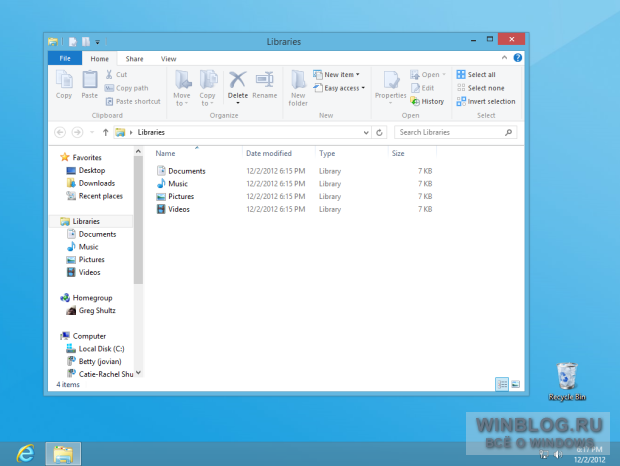This screenshot has height=466, width=620.
Task: Click the History button
Action: click(427, 102)
